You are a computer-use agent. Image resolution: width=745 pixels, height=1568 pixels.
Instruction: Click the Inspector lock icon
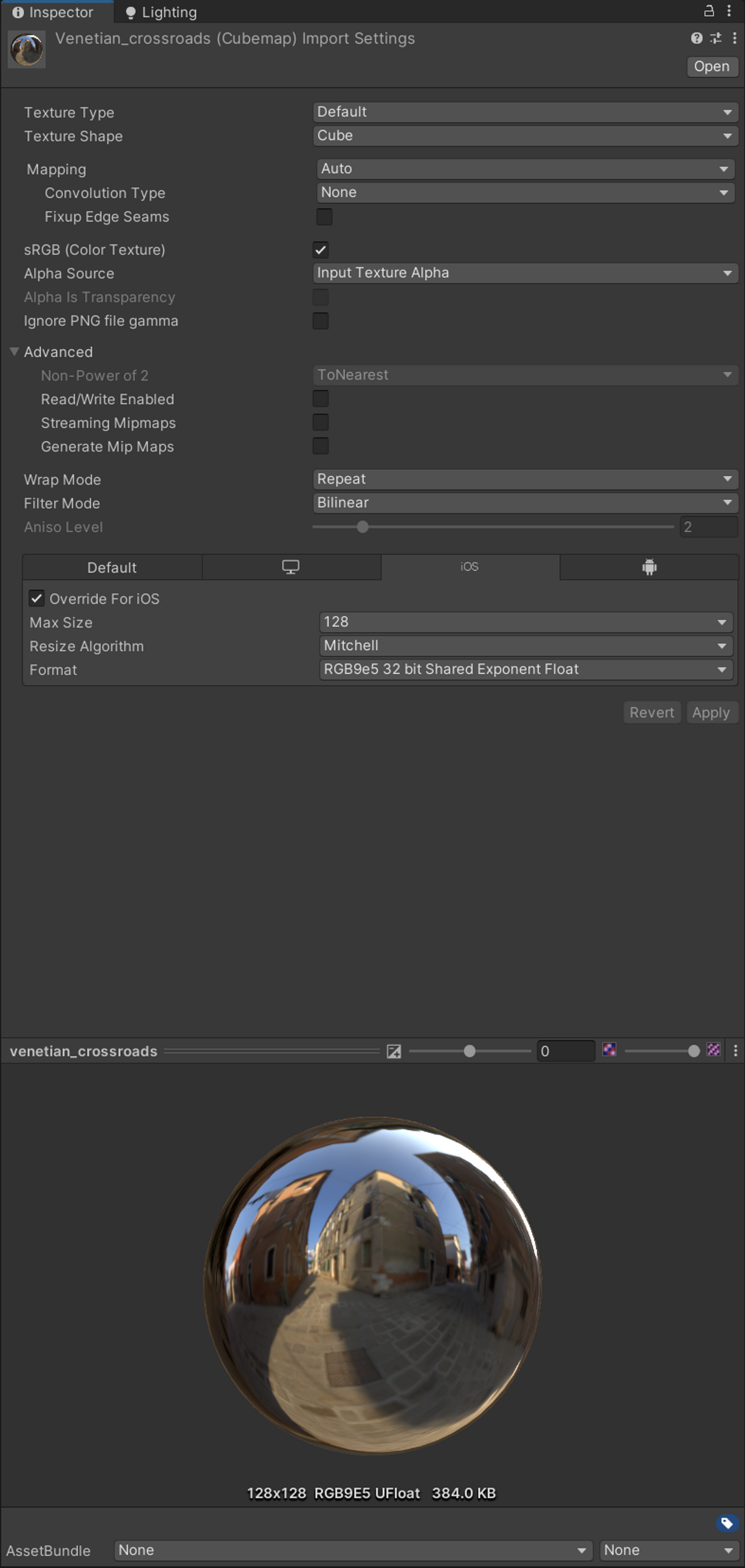(x=708, y=11)
